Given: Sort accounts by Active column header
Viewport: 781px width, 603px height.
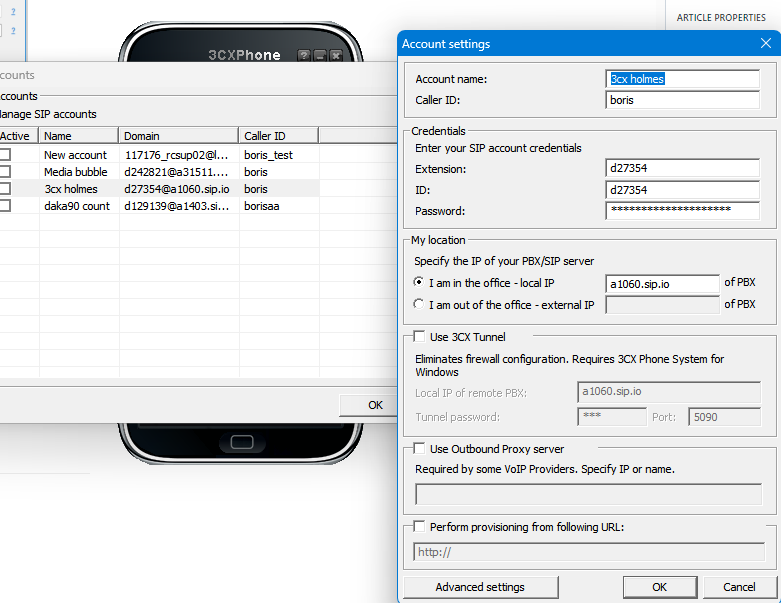Looking at the screenshot, I should pyautogui.click(x=19, y=136).
